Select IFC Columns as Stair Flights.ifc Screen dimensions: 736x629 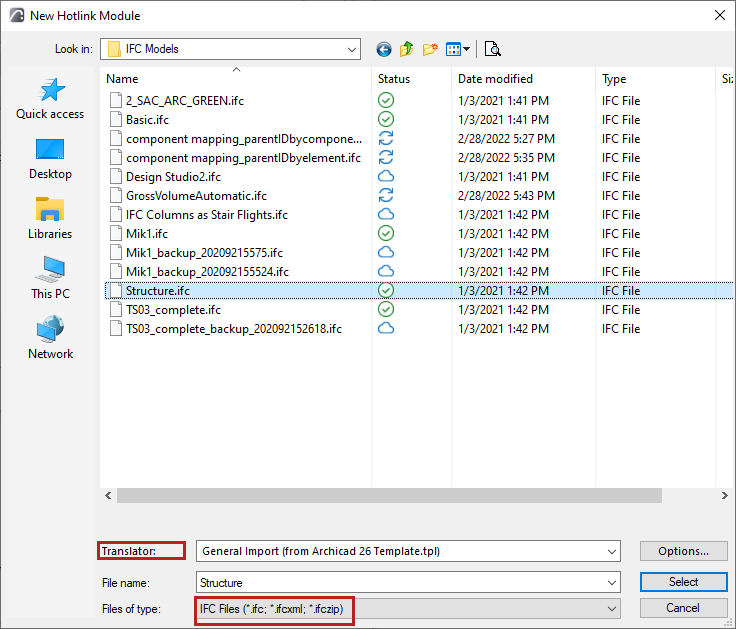coord(207,215)
